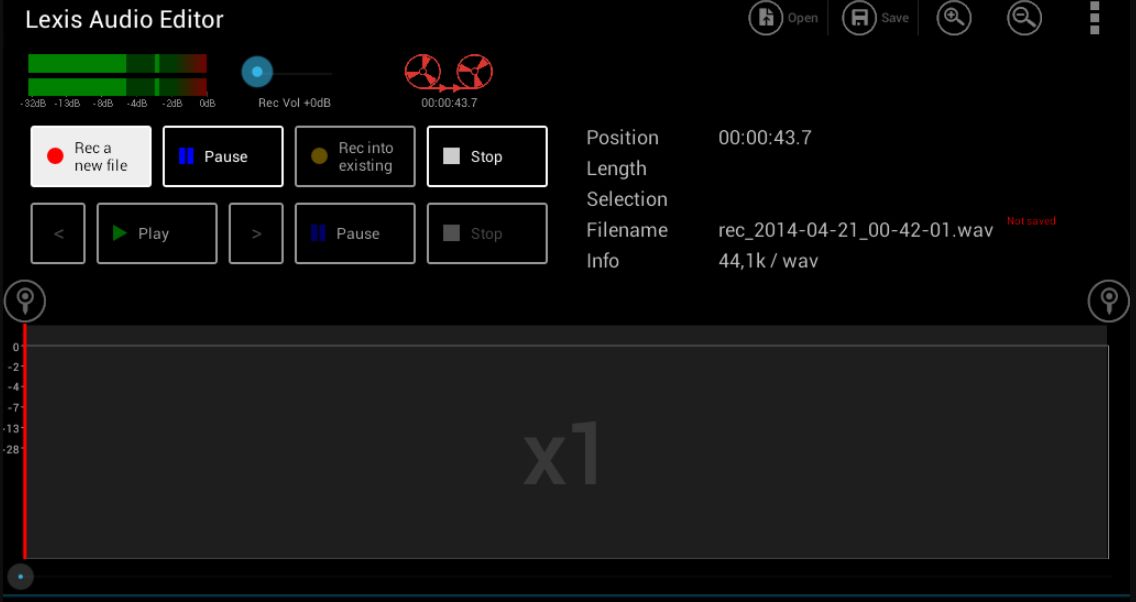Click the Filename label

click(x=627, y=230)
